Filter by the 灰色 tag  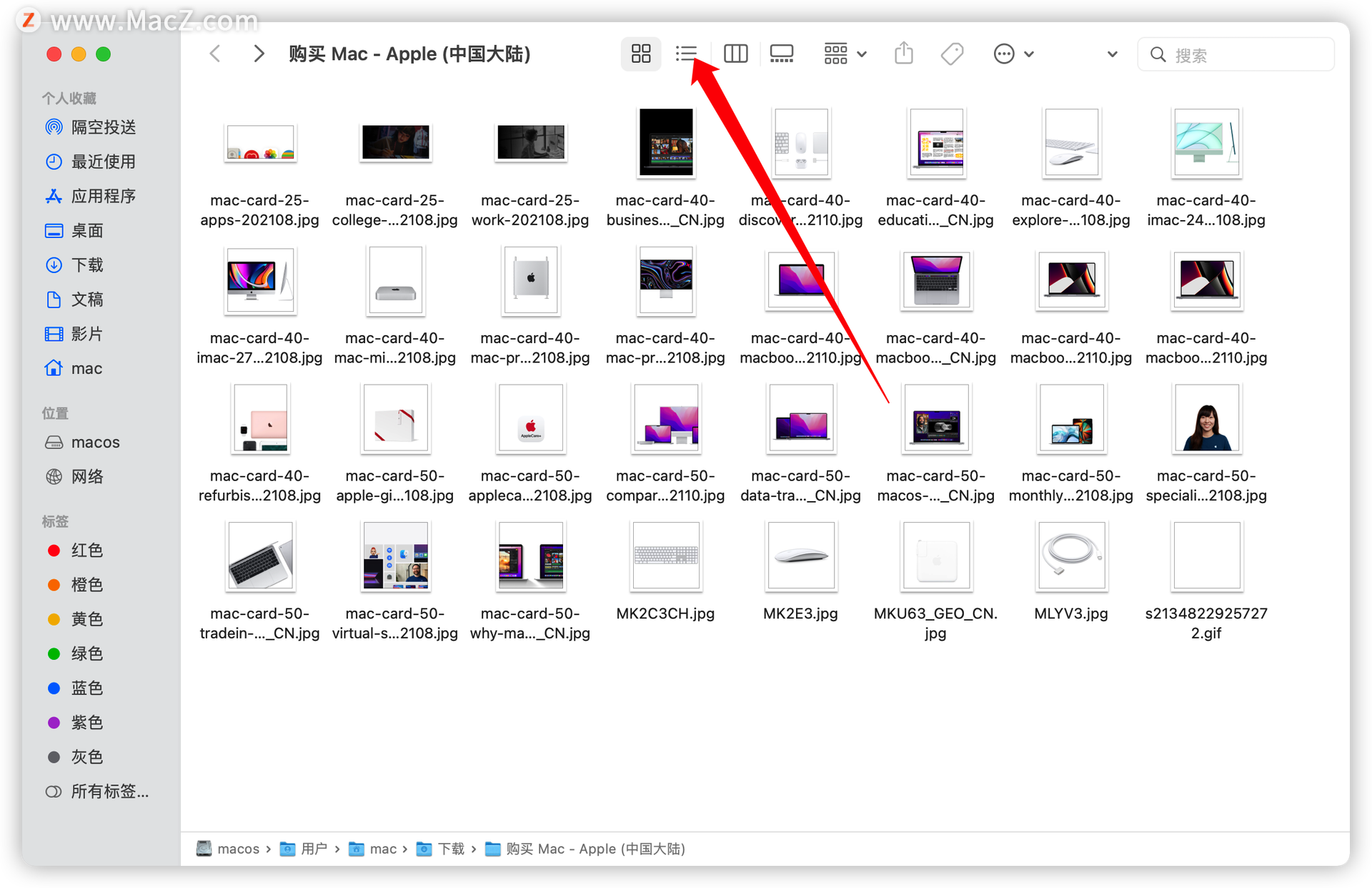point(75,757)
